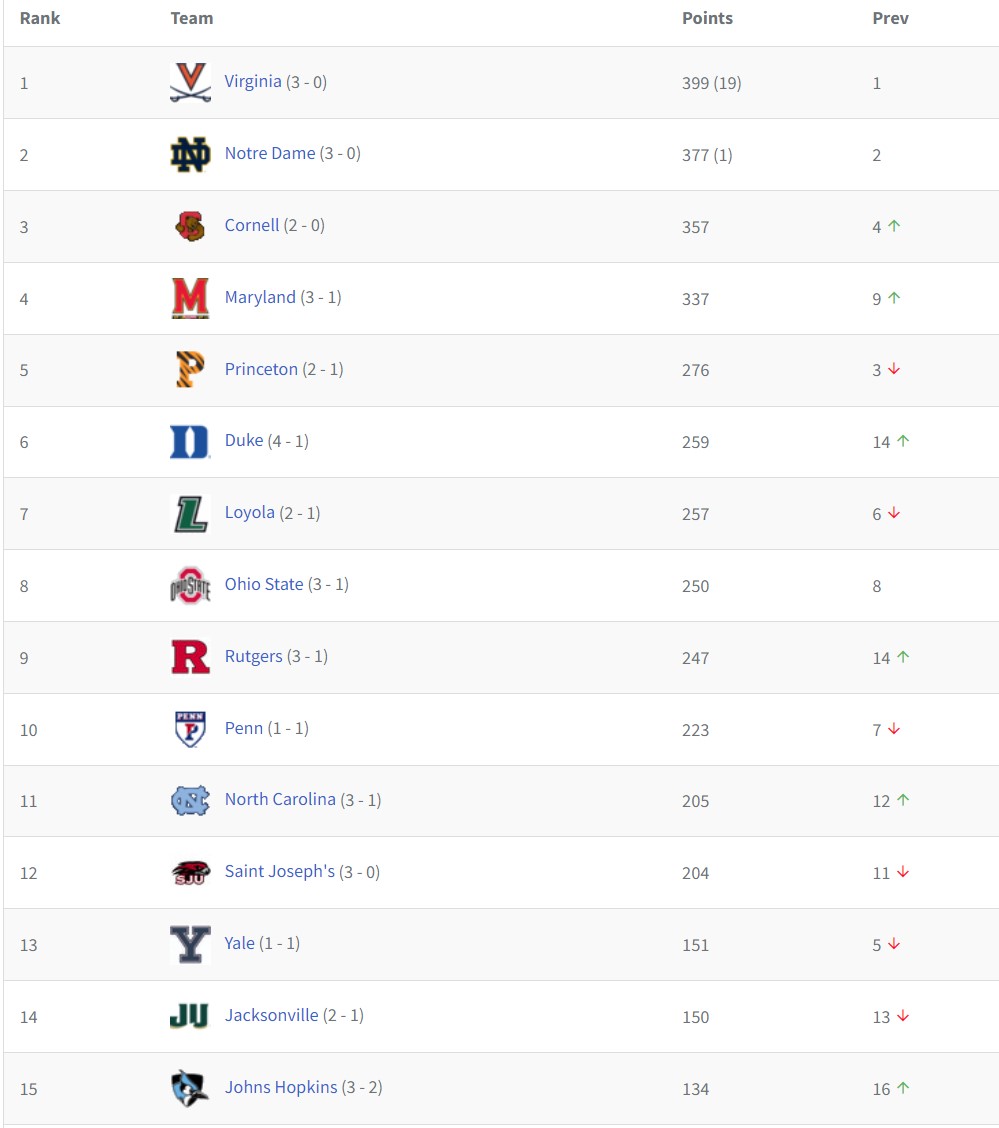Click the green up arrow in Maryland's row
Screen dimensions: 999x1128
tap(894, 298)
